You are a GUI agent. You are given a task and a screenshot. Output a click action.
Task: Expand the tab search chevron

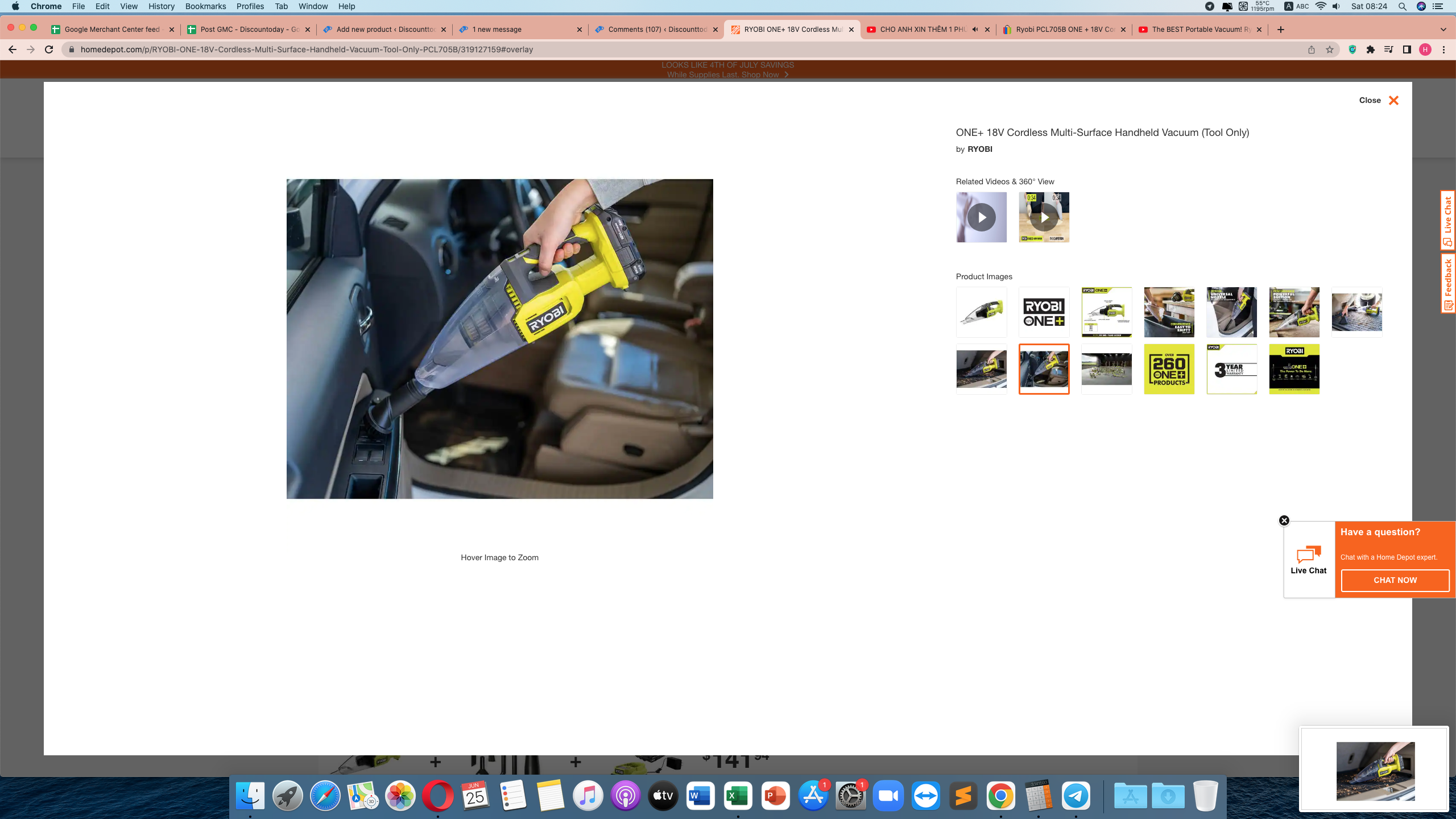[x=1443, y=30]
